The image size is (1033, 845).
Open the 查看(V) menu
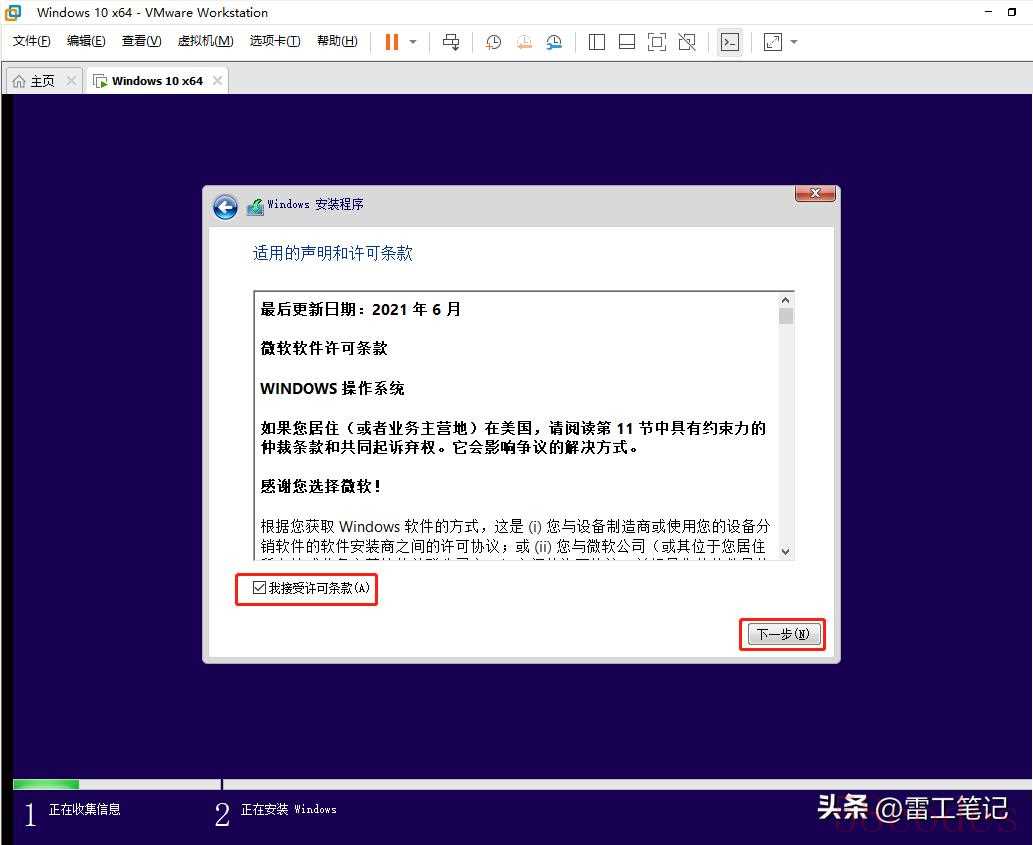[141, 41]
